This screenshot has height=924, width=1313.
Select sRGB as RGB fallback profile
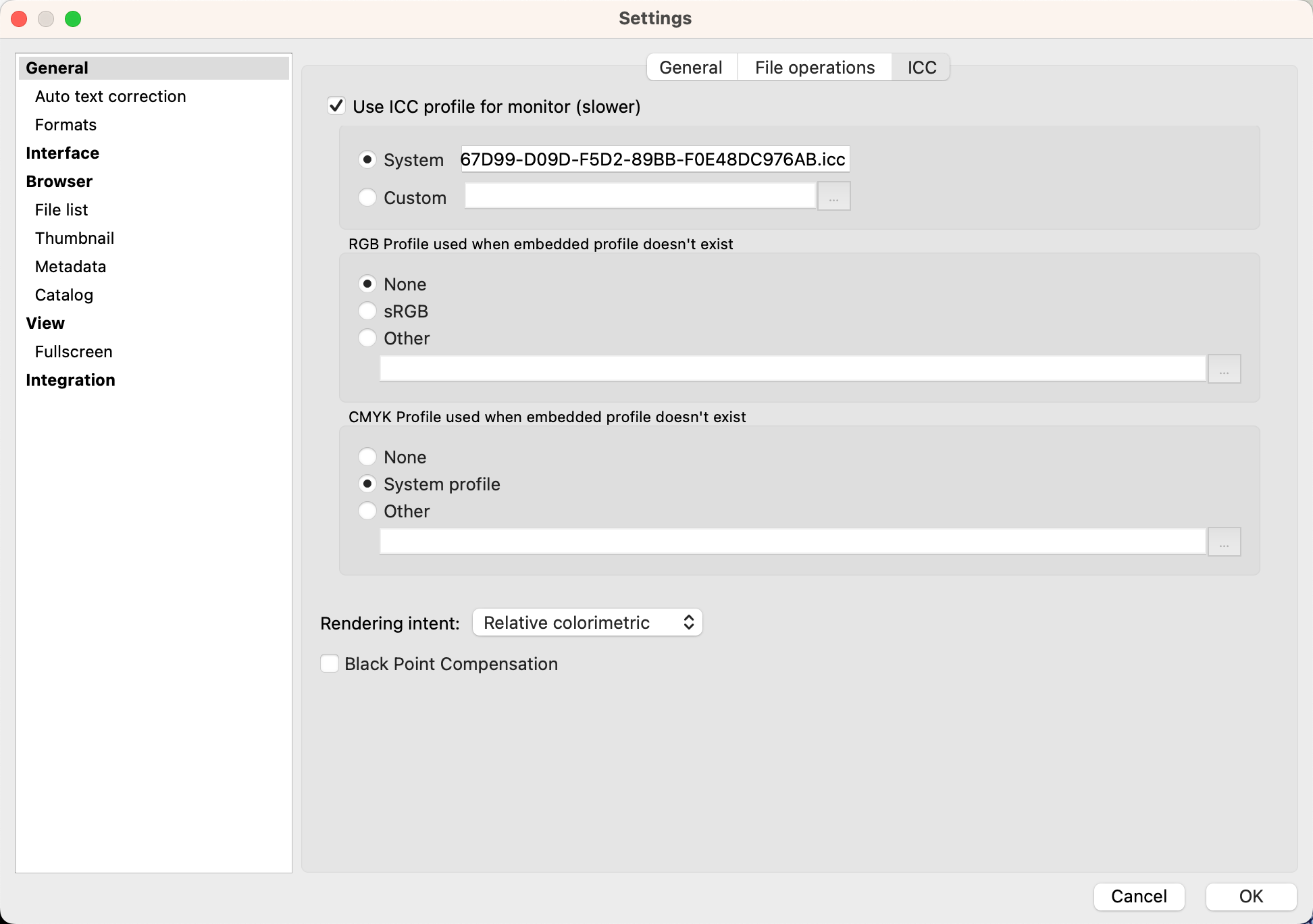[x=367, y=311]
